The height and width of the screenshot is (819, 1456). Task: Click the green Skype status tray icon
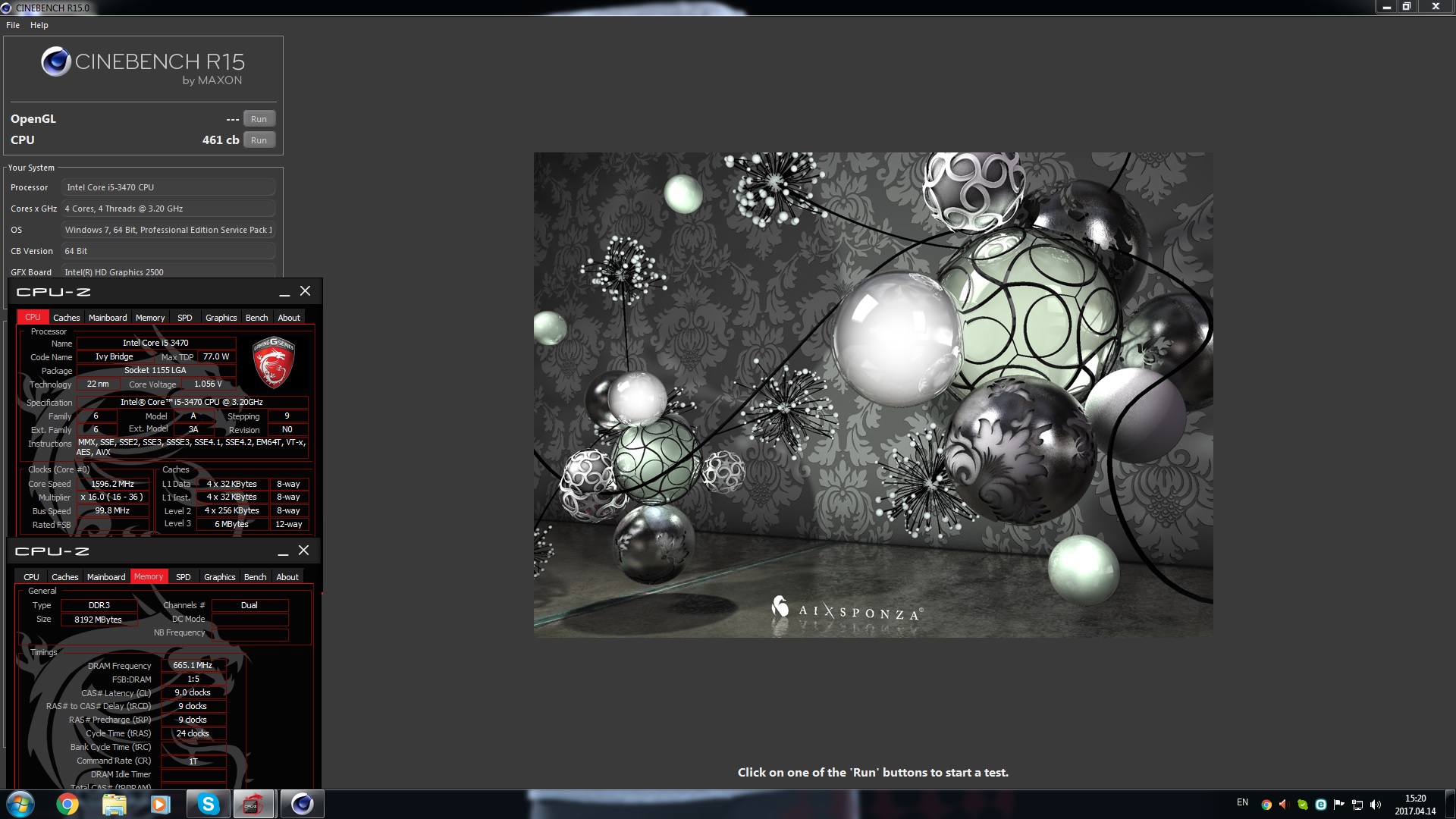tap(1302, 805)
